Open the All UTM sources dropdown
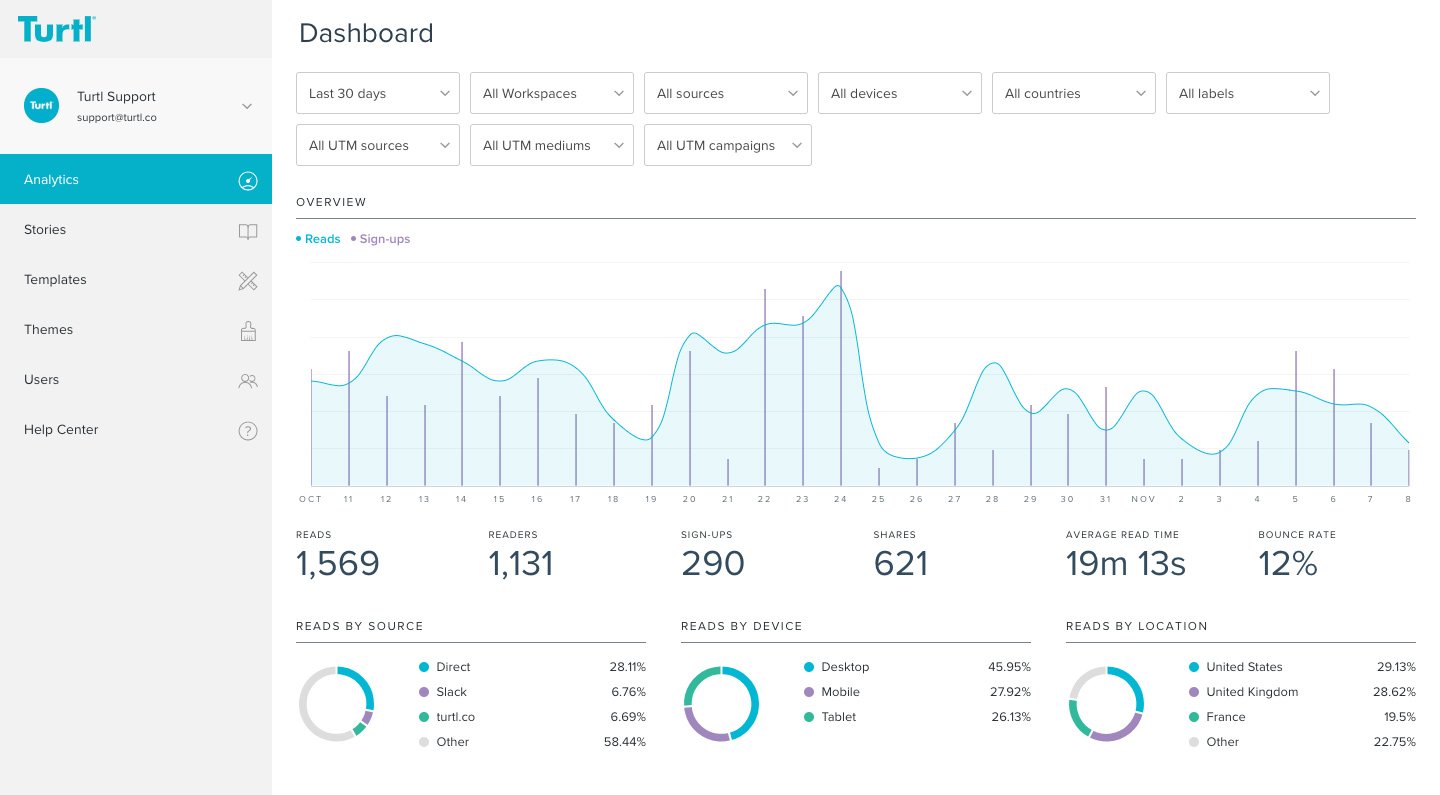 tap(378, 145)
